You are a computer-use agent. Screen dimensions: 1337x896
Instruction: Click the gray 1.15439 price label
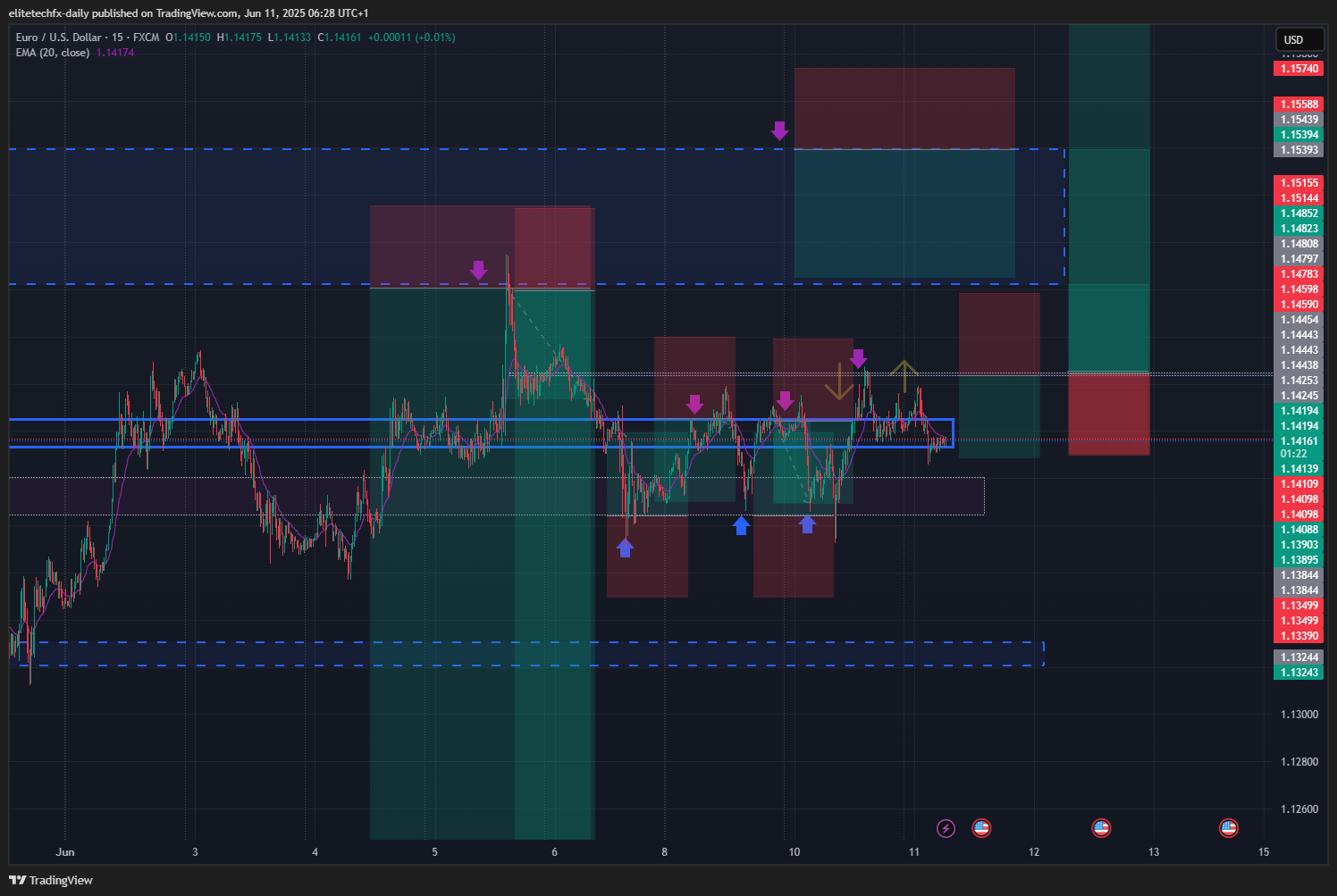[1299, 120]
